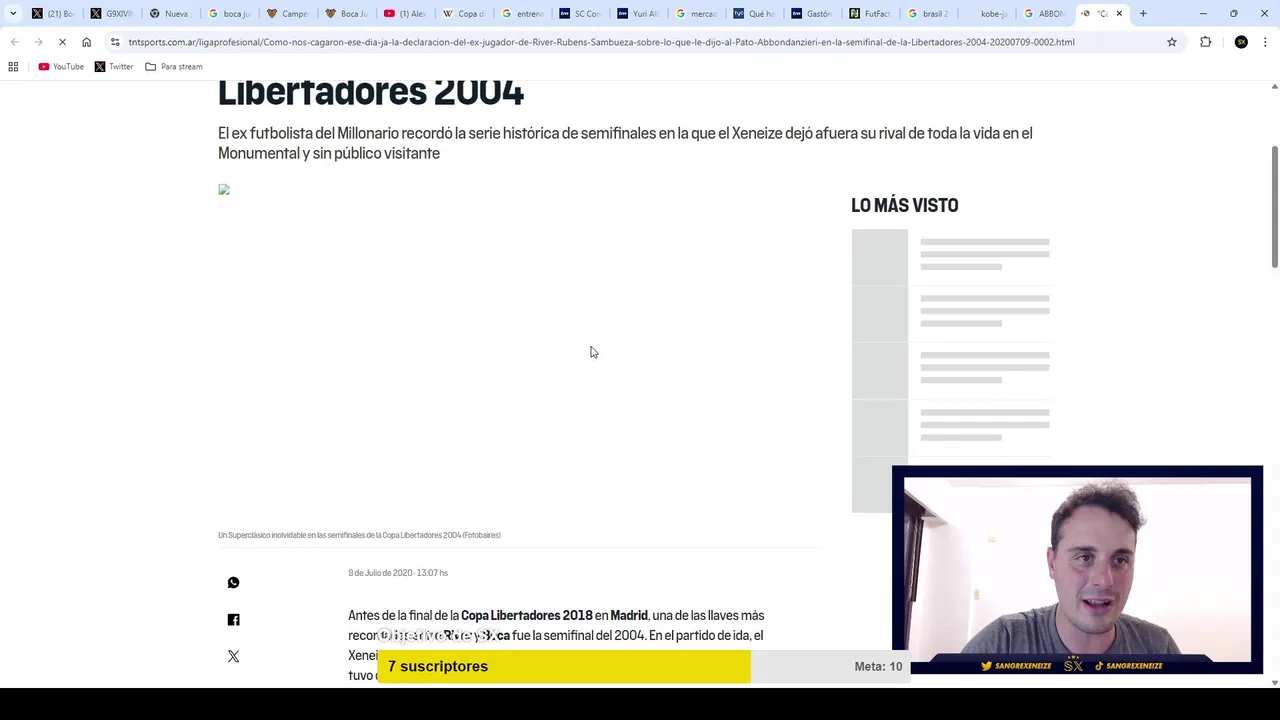
Task: Share the article on Facebook
Action: pyautogui.click(x=233, y=620)
